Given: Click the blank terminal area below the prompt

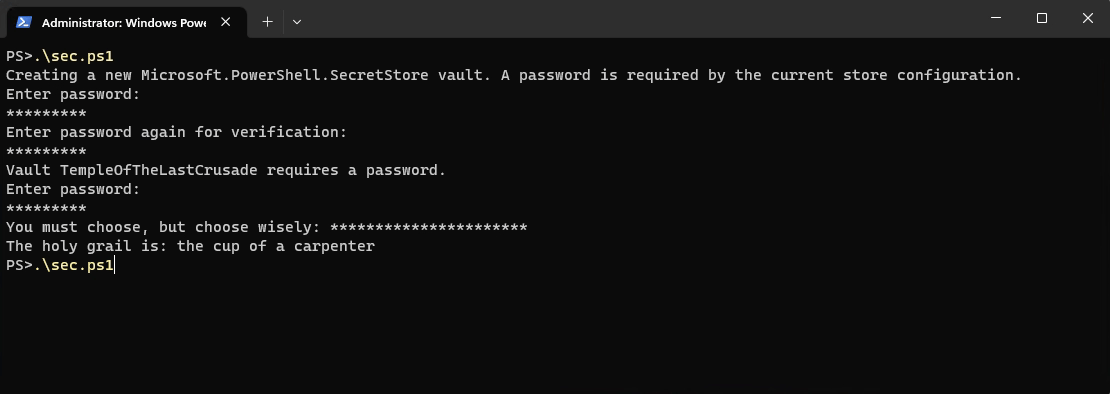Looking at the screenshot, I should click(x=555, y=332).
